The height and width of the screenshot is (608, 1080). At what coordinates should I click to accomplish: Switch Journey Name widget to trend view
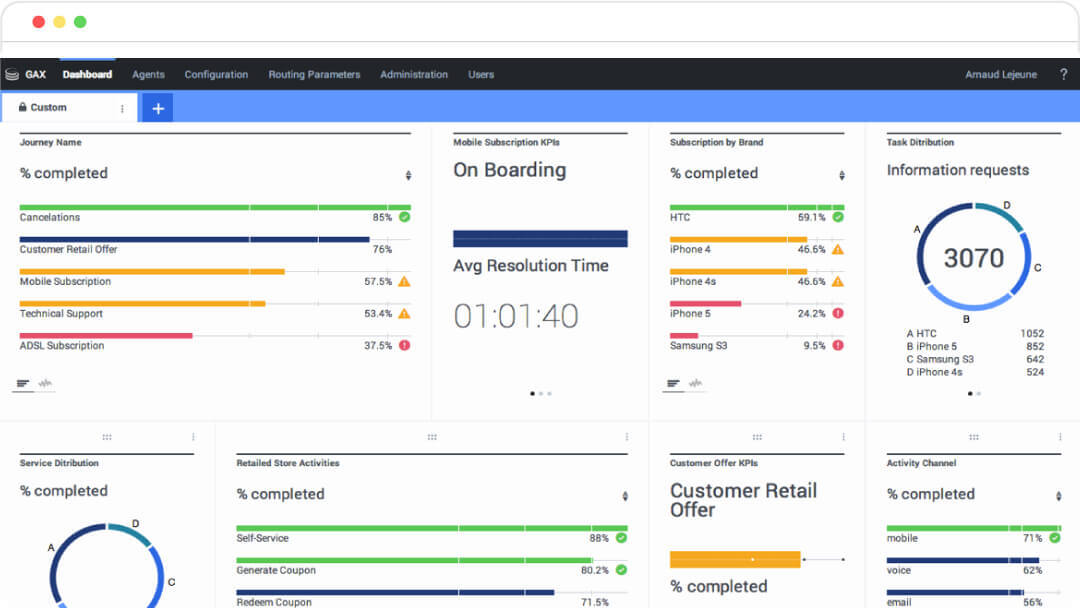pyautogui.click(x=45, y=384)
